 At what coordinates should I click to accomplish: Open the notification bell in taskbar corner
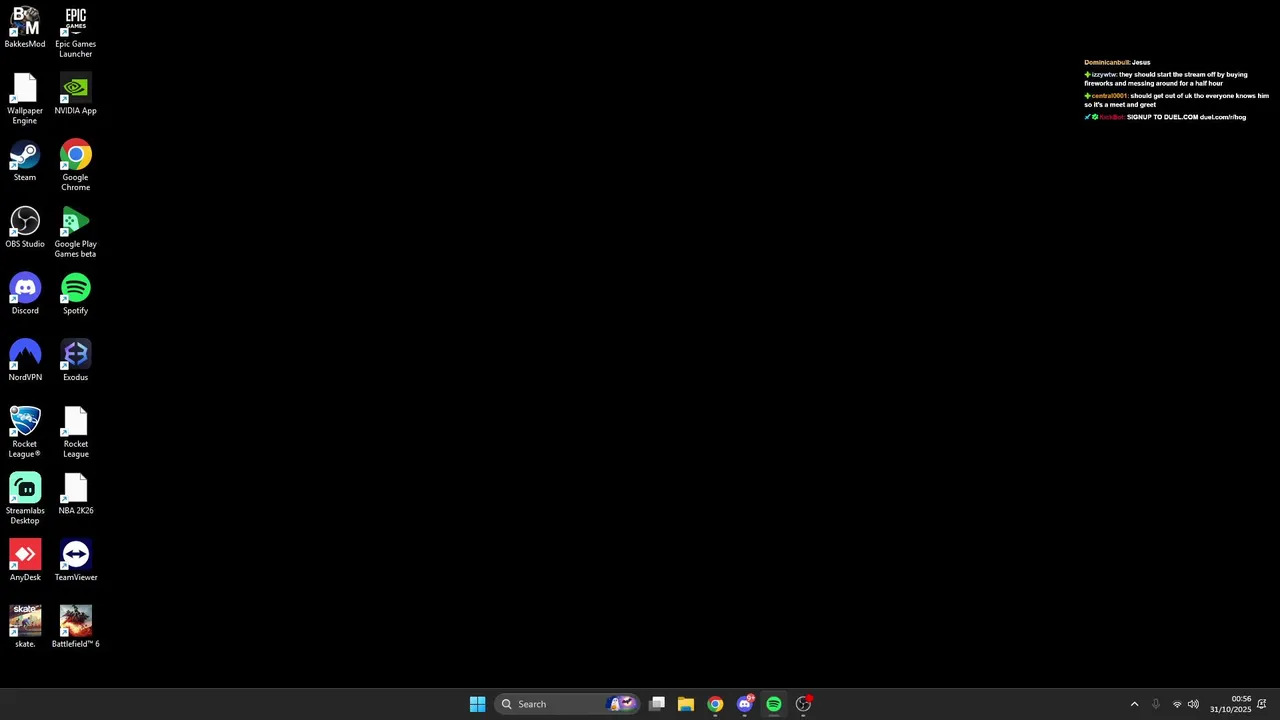(1263, 704)
